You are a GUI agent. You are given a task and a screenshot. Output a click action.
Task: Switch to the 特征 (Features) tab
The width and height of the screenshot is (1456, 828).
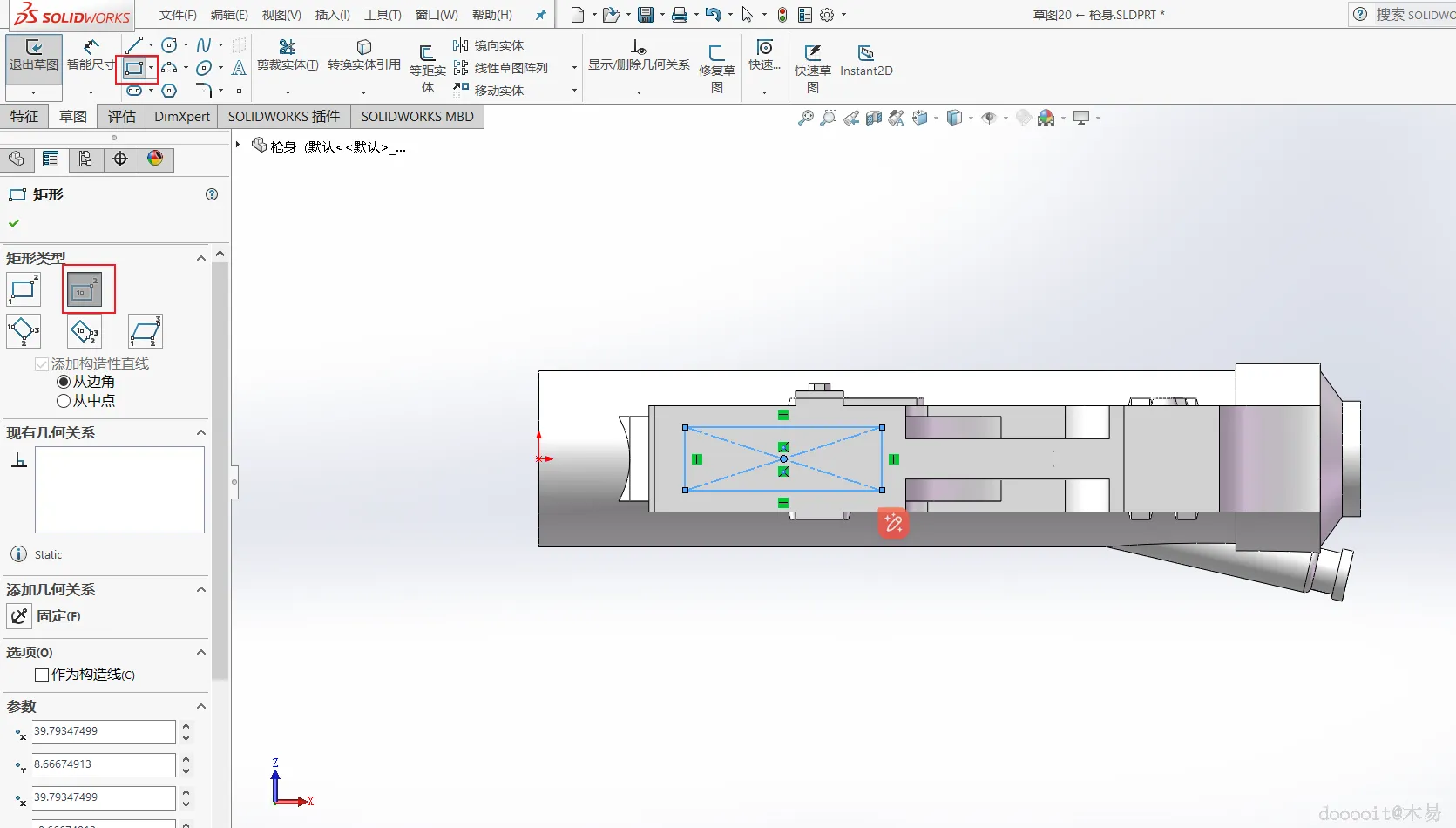tap(24, 117)
